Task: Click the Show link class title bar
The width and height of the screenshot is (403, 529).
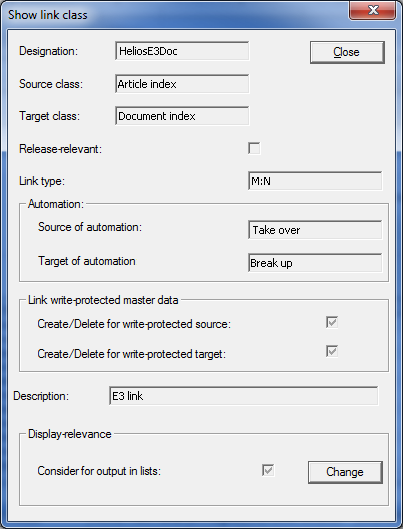Action: (175, 15)
